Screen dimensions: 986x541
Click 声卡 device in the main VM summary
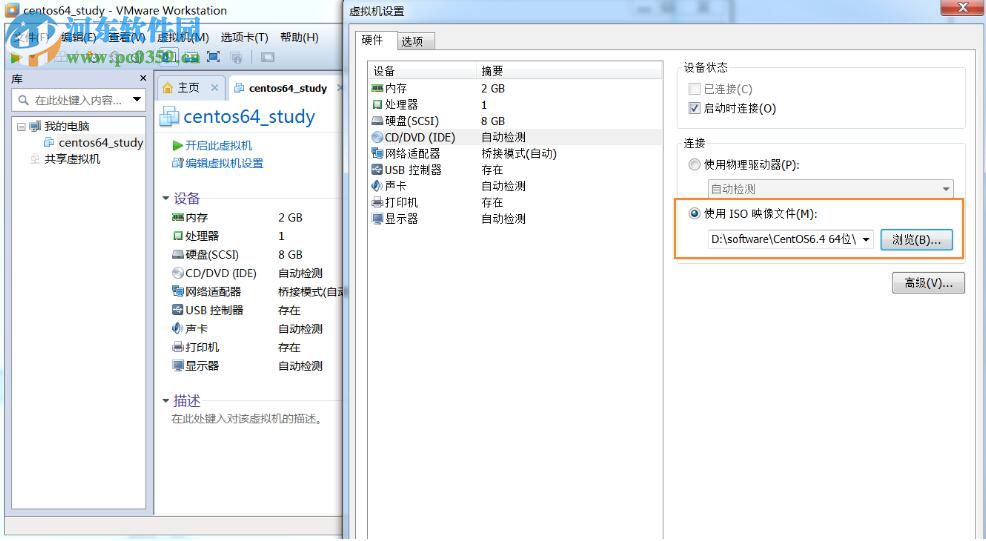190,329
